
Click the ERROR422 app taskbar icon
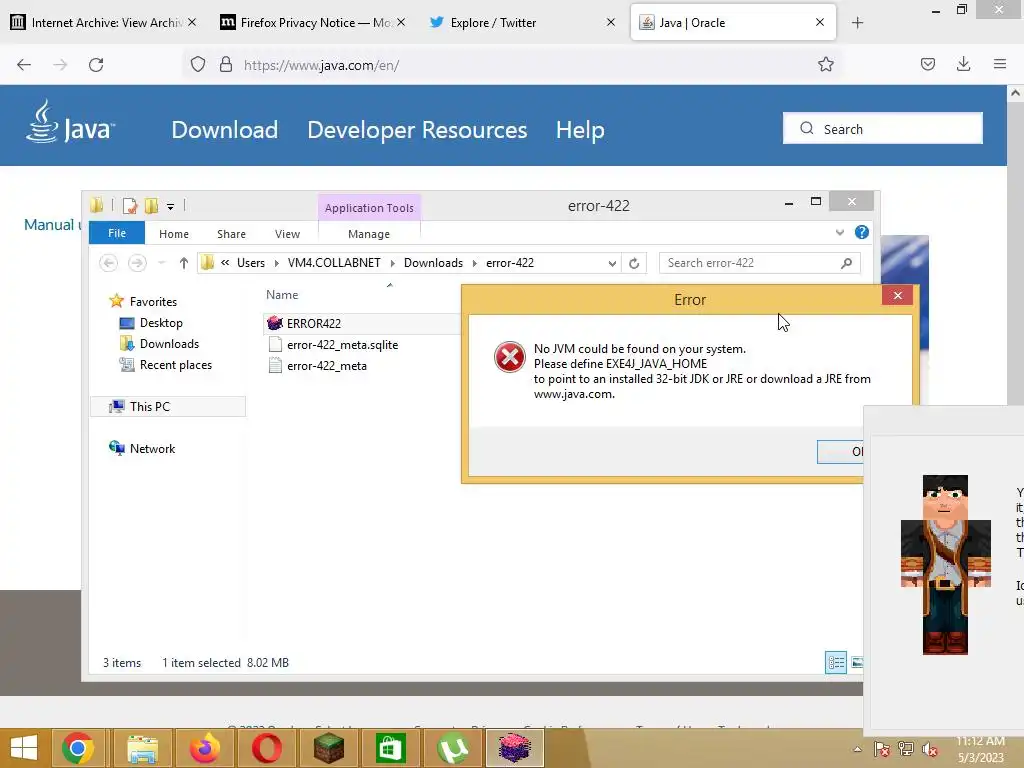pos(515,748)
